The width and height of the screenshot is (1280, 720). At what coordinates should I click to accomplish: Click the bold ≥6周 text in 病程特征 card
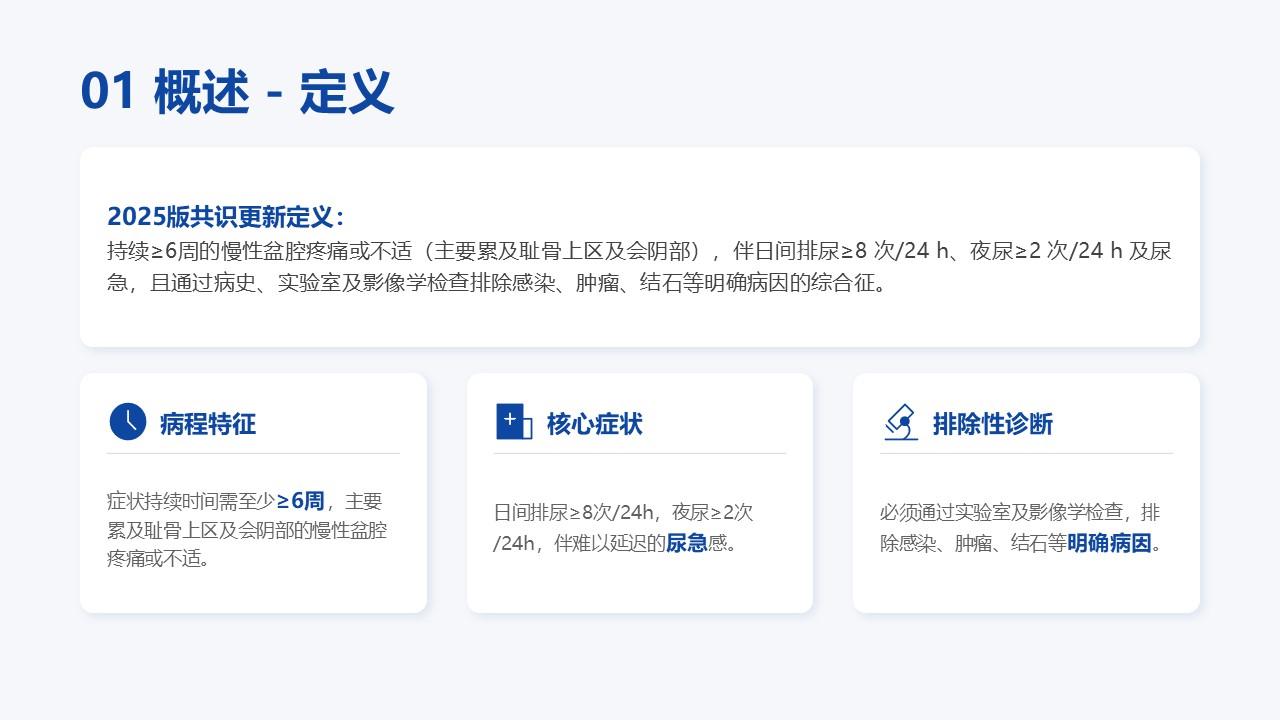pyautogui.click(x=300, y=501)
